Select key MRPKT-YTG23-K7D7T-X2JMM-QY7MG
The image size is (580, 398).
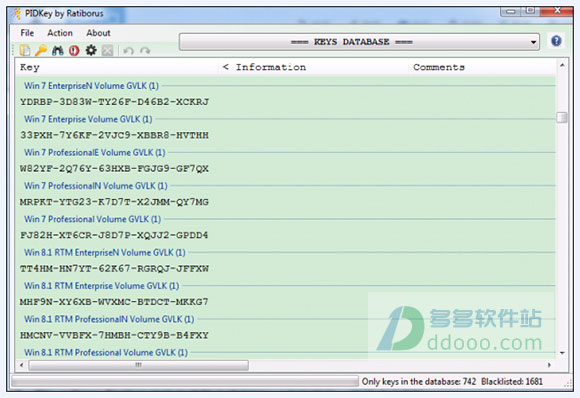click(114, 202)
